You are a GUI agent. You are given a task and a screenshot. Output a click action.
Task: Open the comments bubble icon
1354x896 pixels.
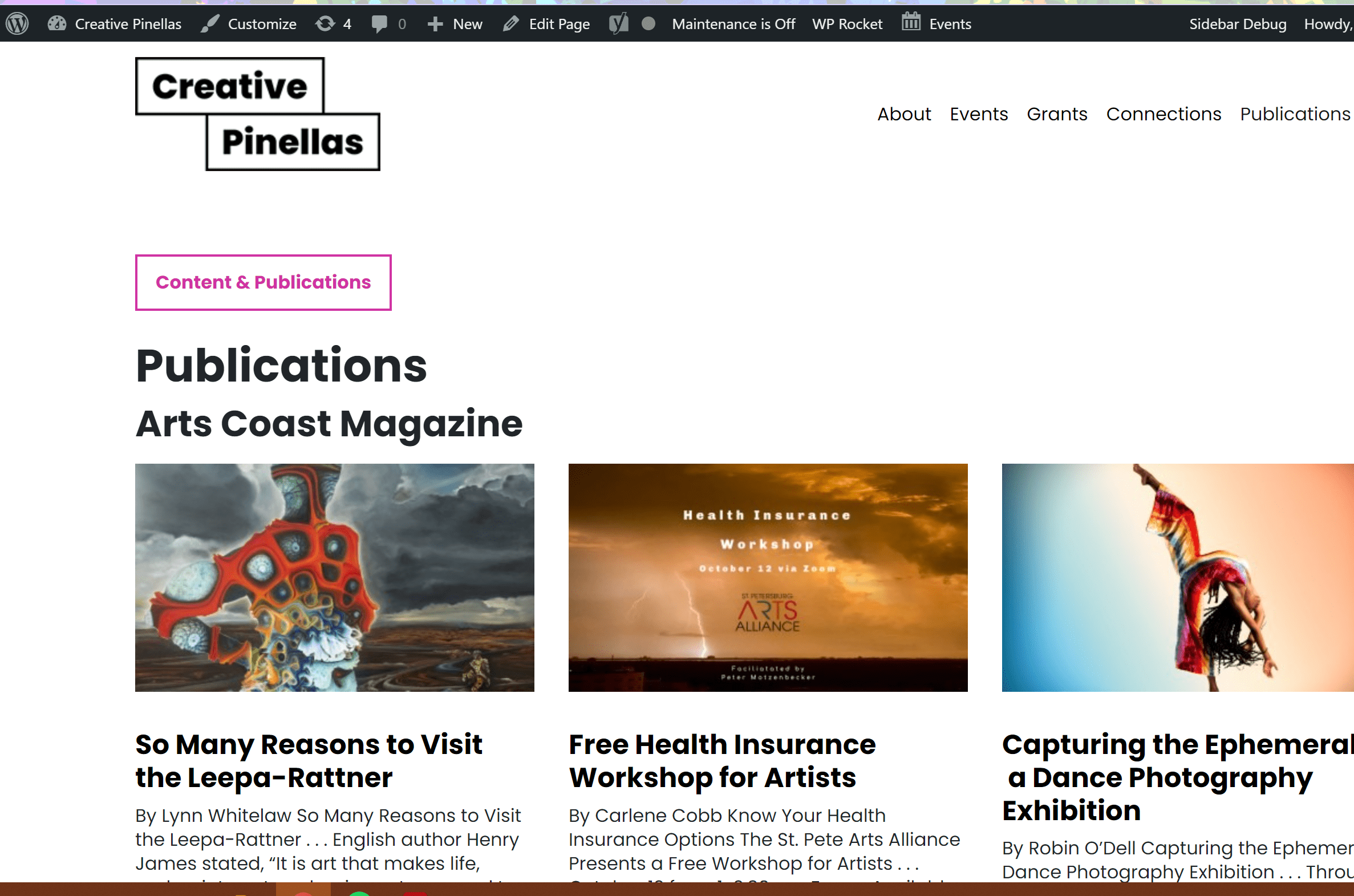click(x=379, y=23)
